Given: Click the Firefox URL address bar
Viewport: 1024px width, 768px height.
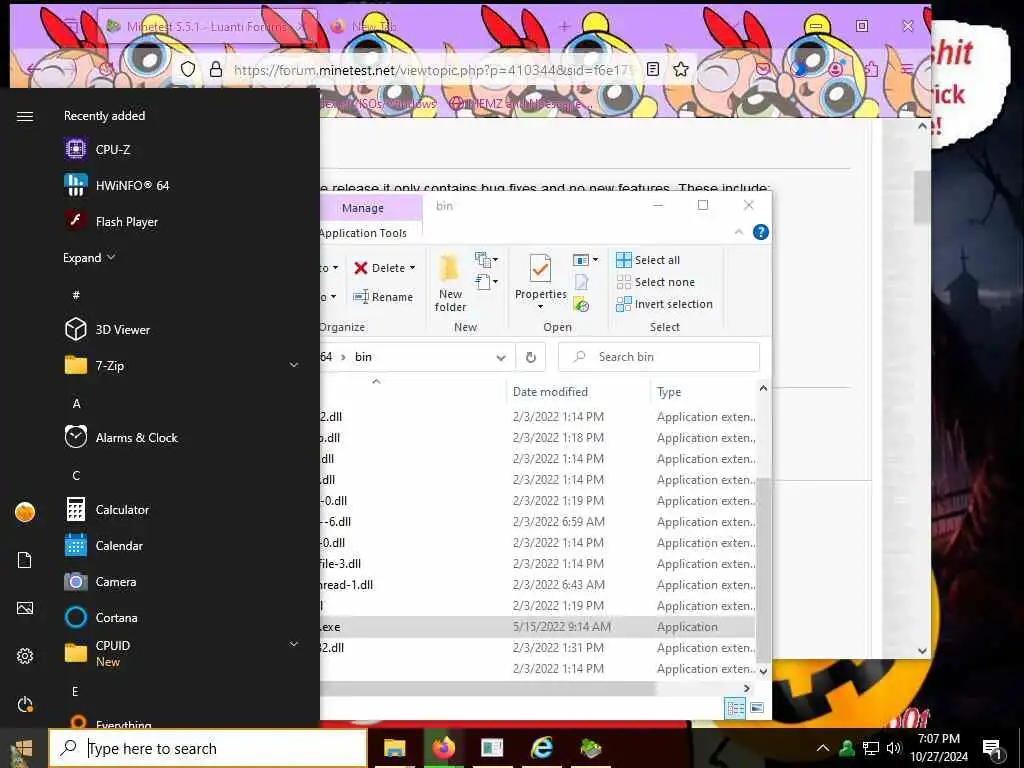Looking at the screenshot, I should tap(433, 69).
